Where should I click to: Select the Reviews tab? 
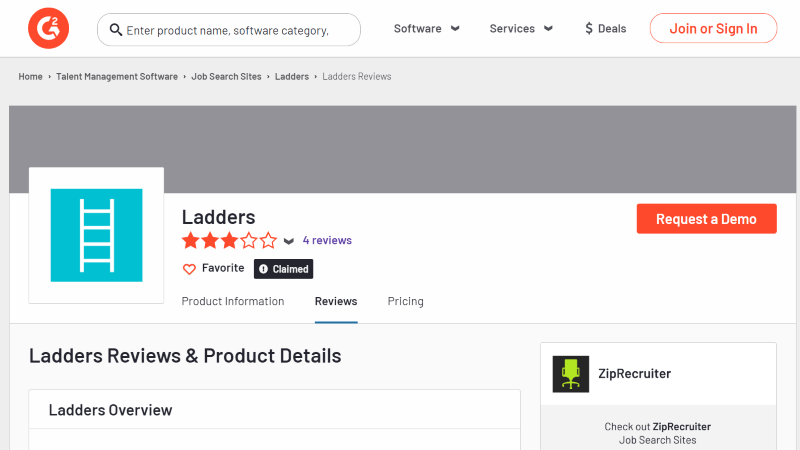coord(336,302)
